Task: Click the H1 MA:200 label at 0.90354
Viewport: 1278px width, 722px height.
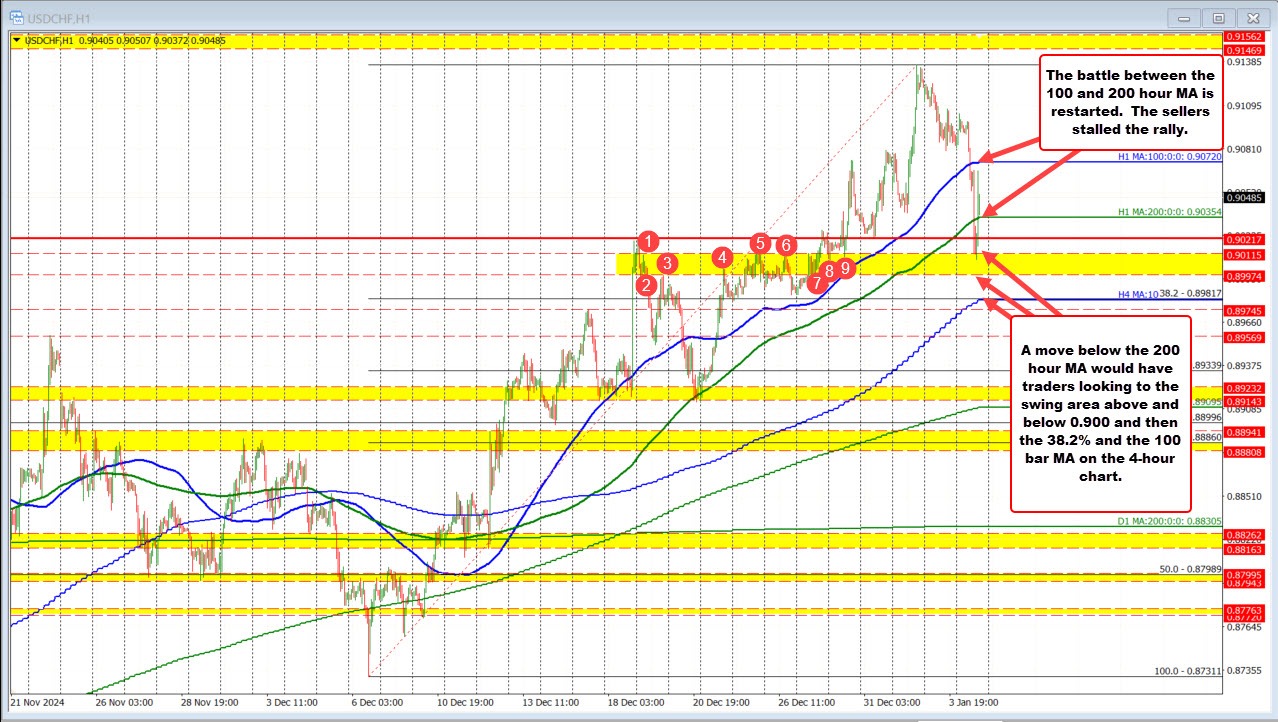Action: pyautogui.click(x=1170, y=213)
